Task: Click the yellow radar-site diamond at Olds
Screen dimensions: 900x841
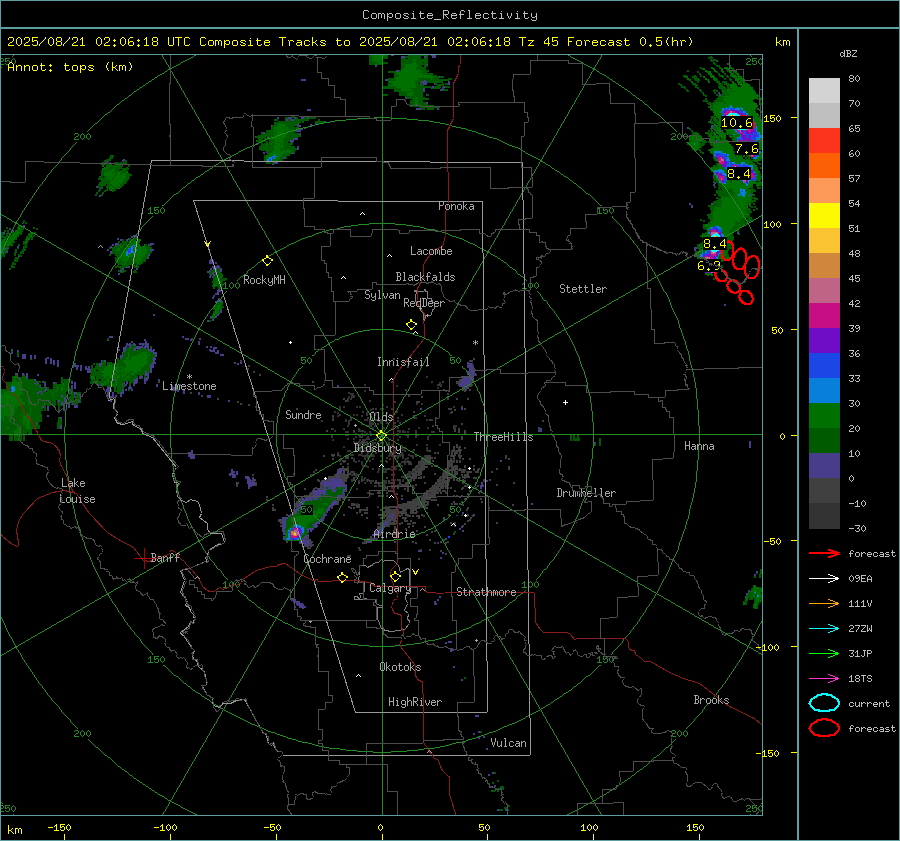Action: point(381,436)
